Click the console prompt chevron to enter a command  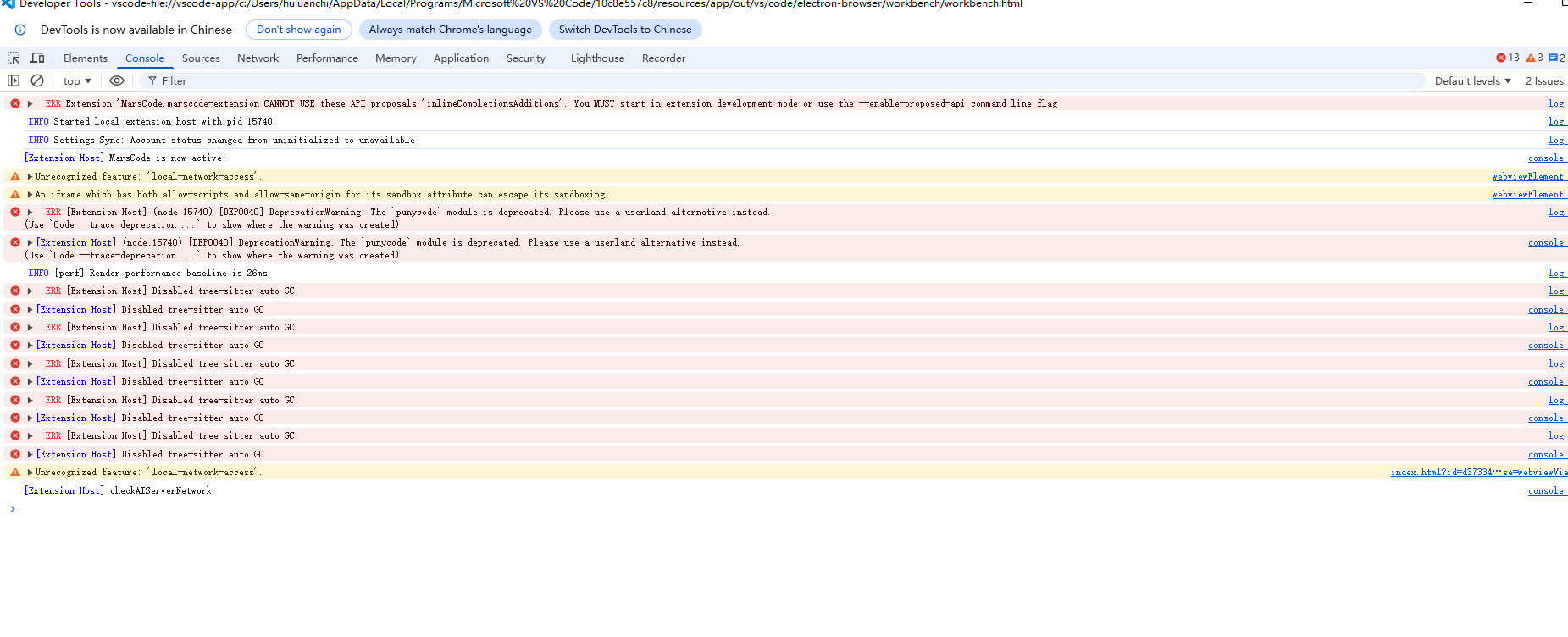click(x=12, y=509)
